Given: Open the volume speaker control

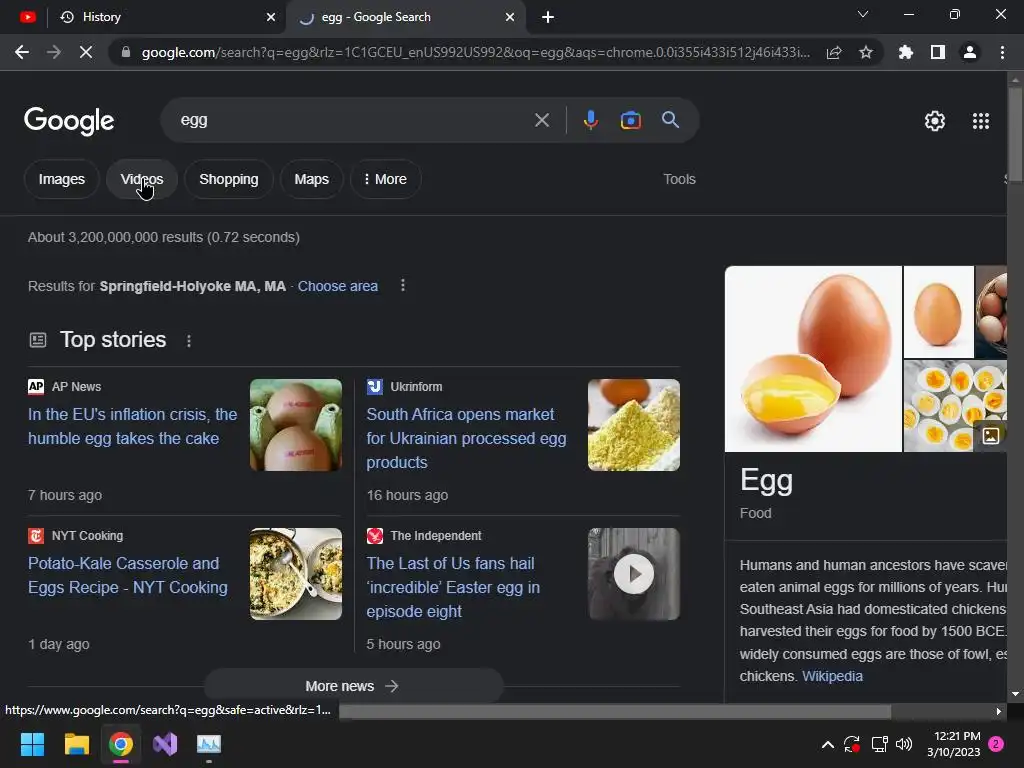Looking at the screenshot, I should 904,744.
